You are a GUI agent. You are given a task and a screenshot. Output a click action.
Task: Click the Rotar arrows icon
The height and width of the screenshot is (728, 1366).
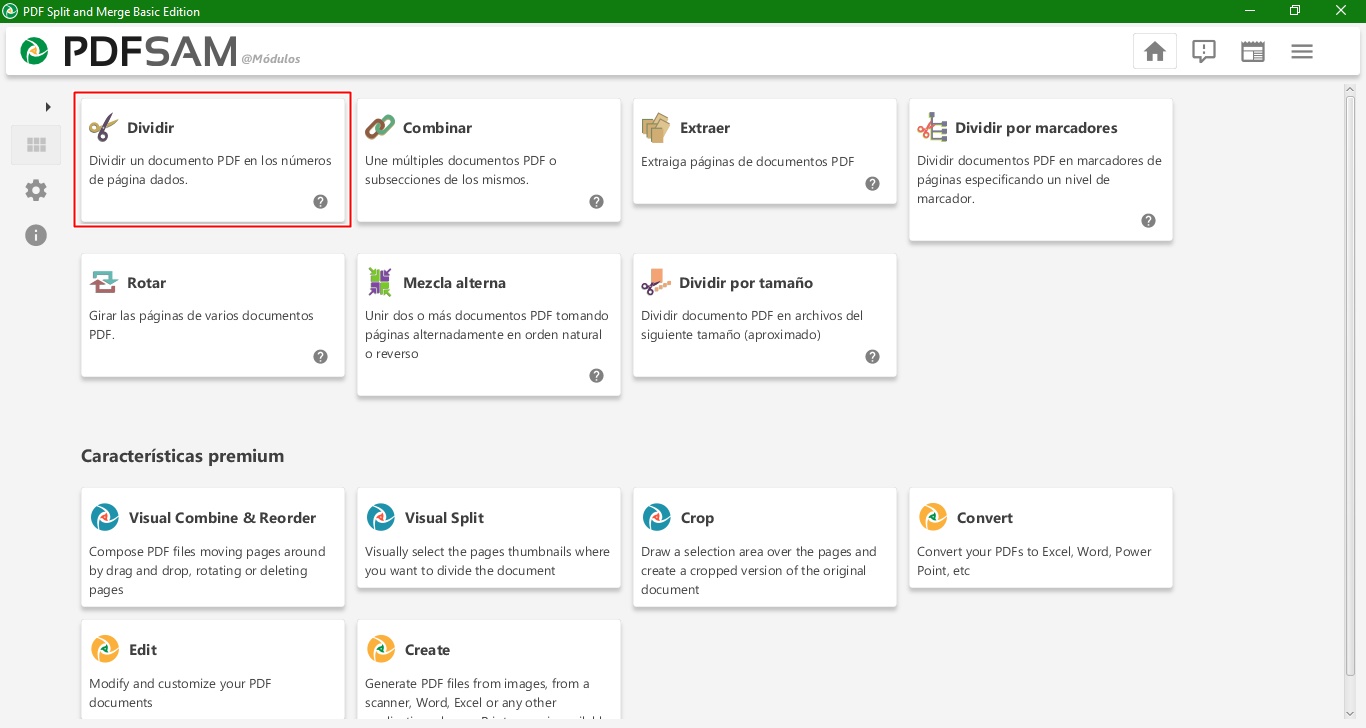click(103, 282)
